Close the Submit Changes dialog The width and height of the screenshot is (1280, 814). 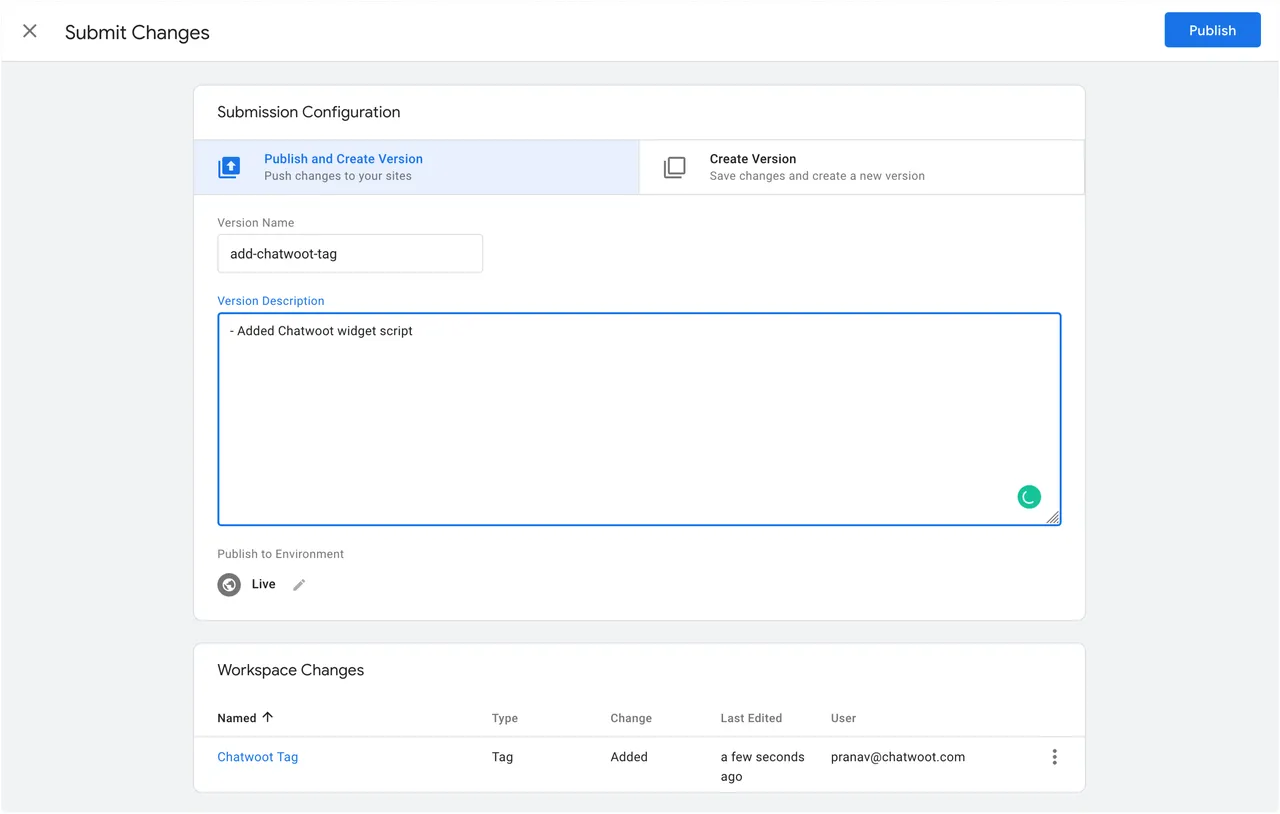[30, 31]
